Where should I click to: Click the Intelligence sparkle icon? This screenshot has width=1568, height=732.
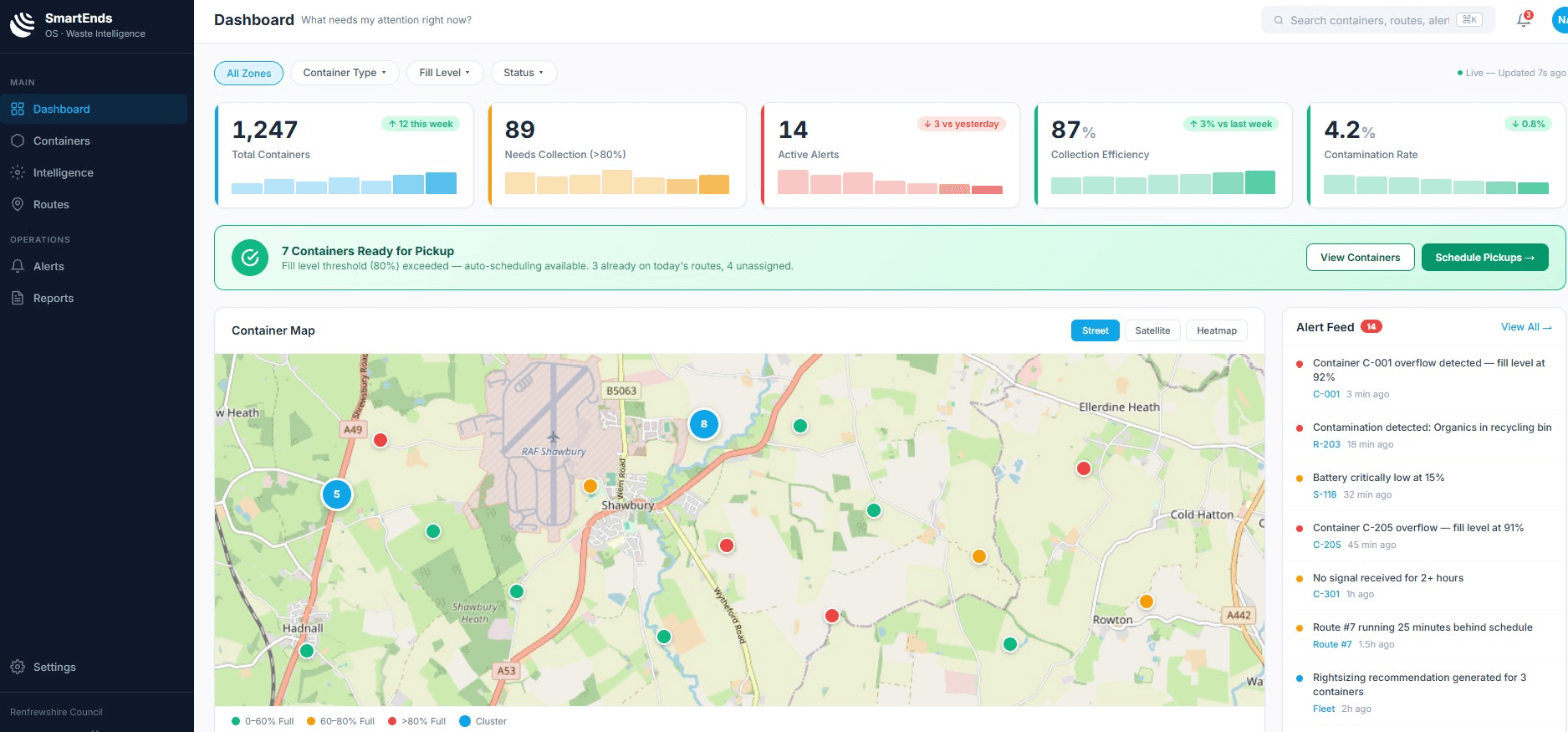tap(18, 172)
